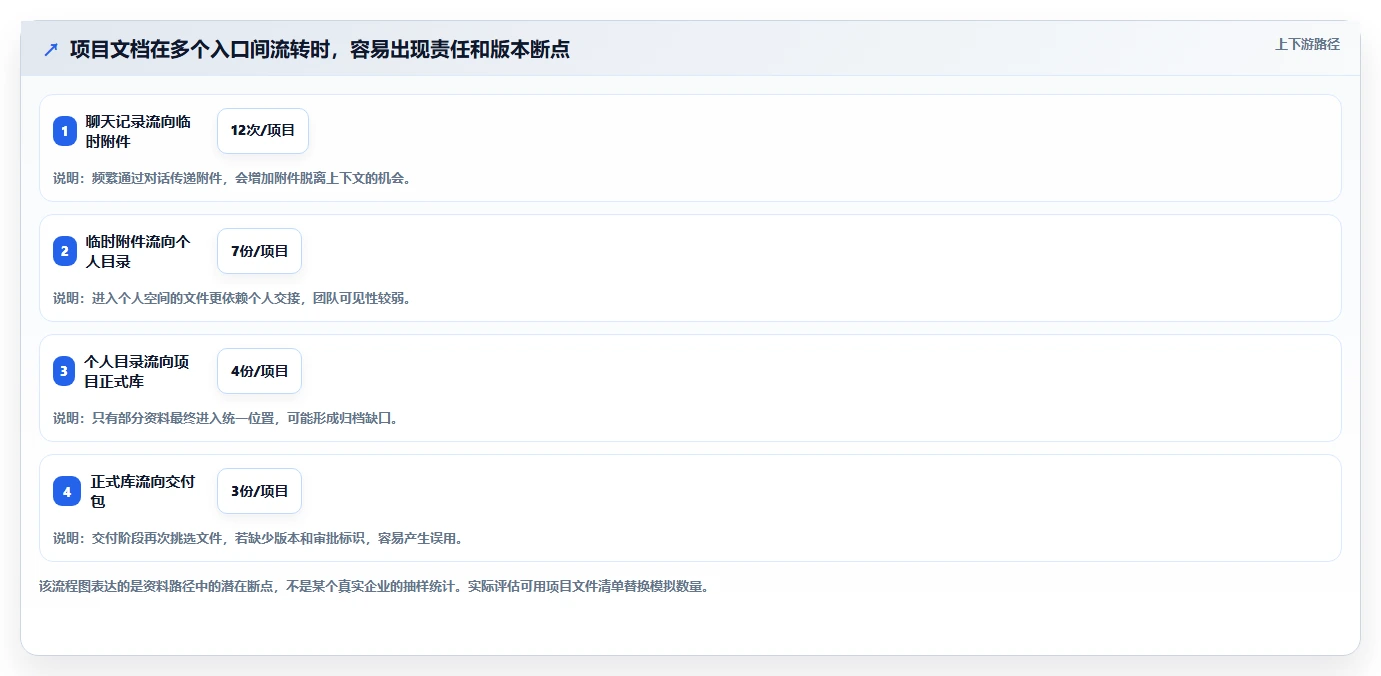Click step number 2 badge
Viewport: 1381px width, 676px height.
point(65,251)
